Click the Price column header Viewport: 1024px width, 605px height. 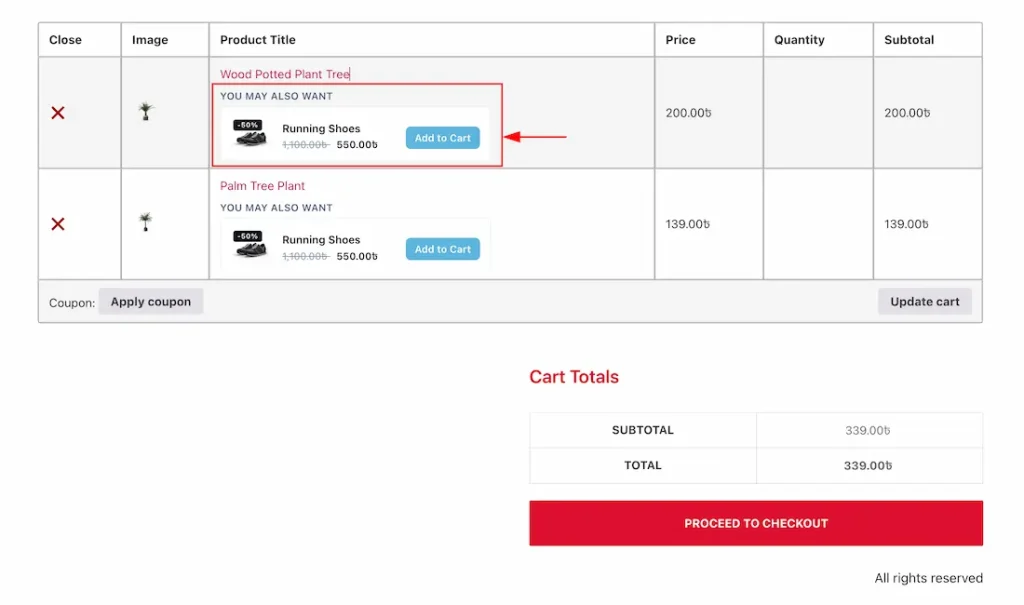point(680,40)
